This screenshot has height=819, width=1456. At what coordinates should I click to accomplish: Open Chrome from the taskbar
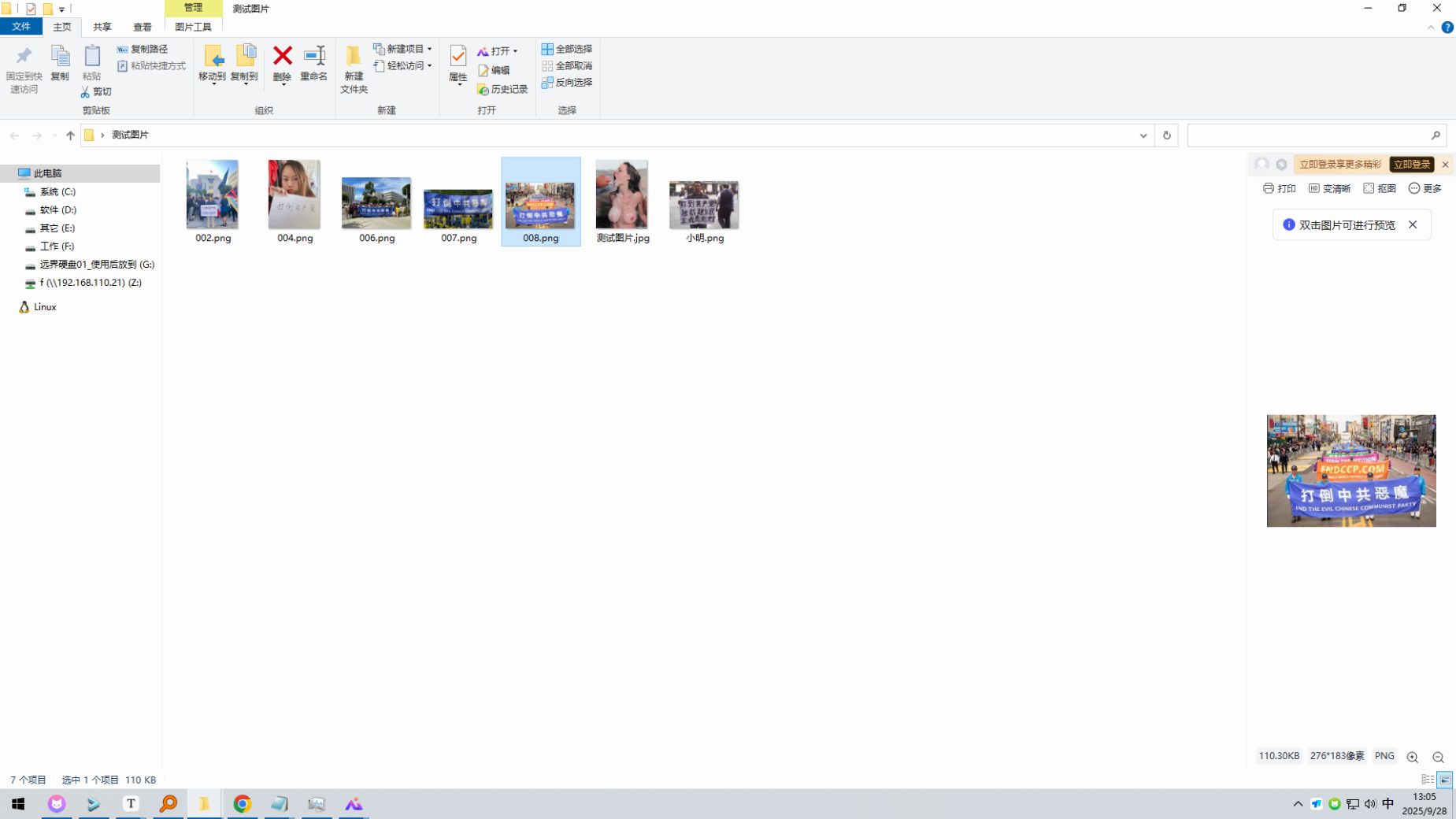click(242, 803)
